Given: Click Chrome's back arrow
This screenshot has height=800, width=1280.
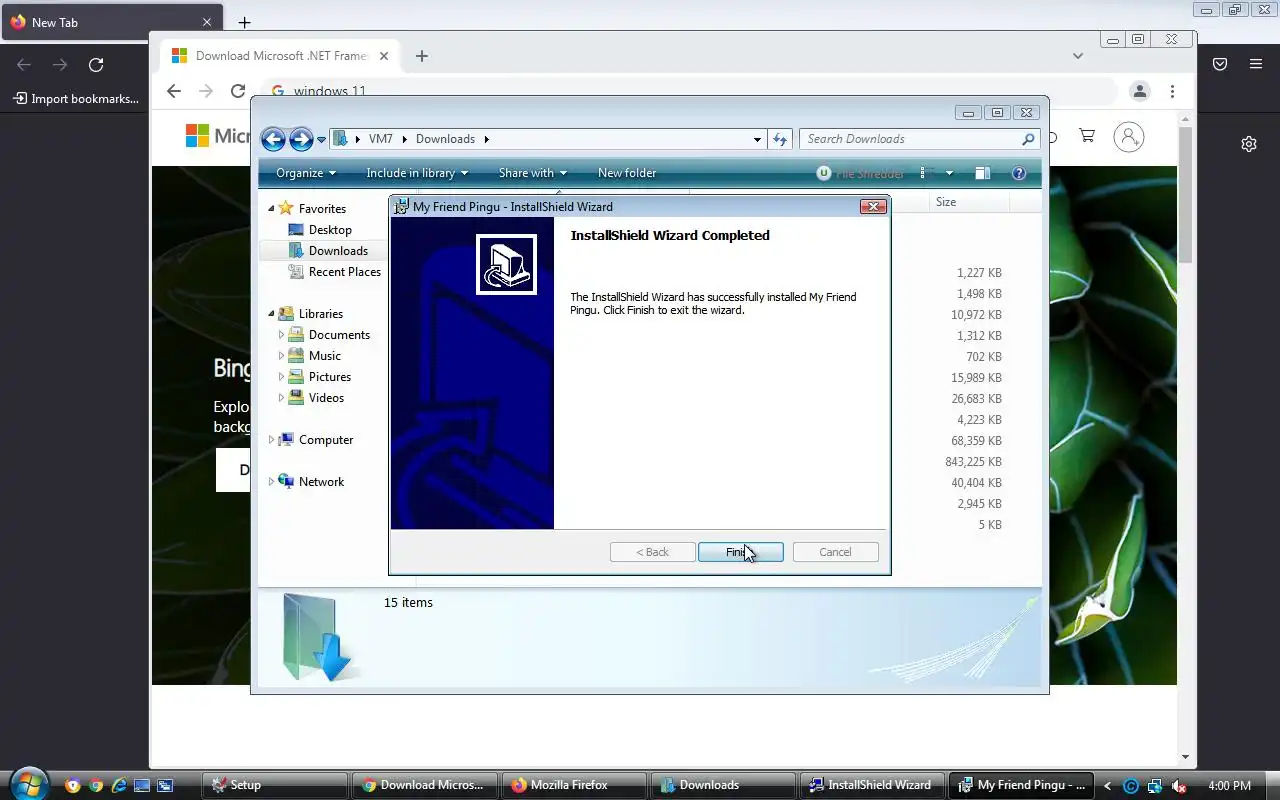Looking at the screenshot, I should [174, 91].
